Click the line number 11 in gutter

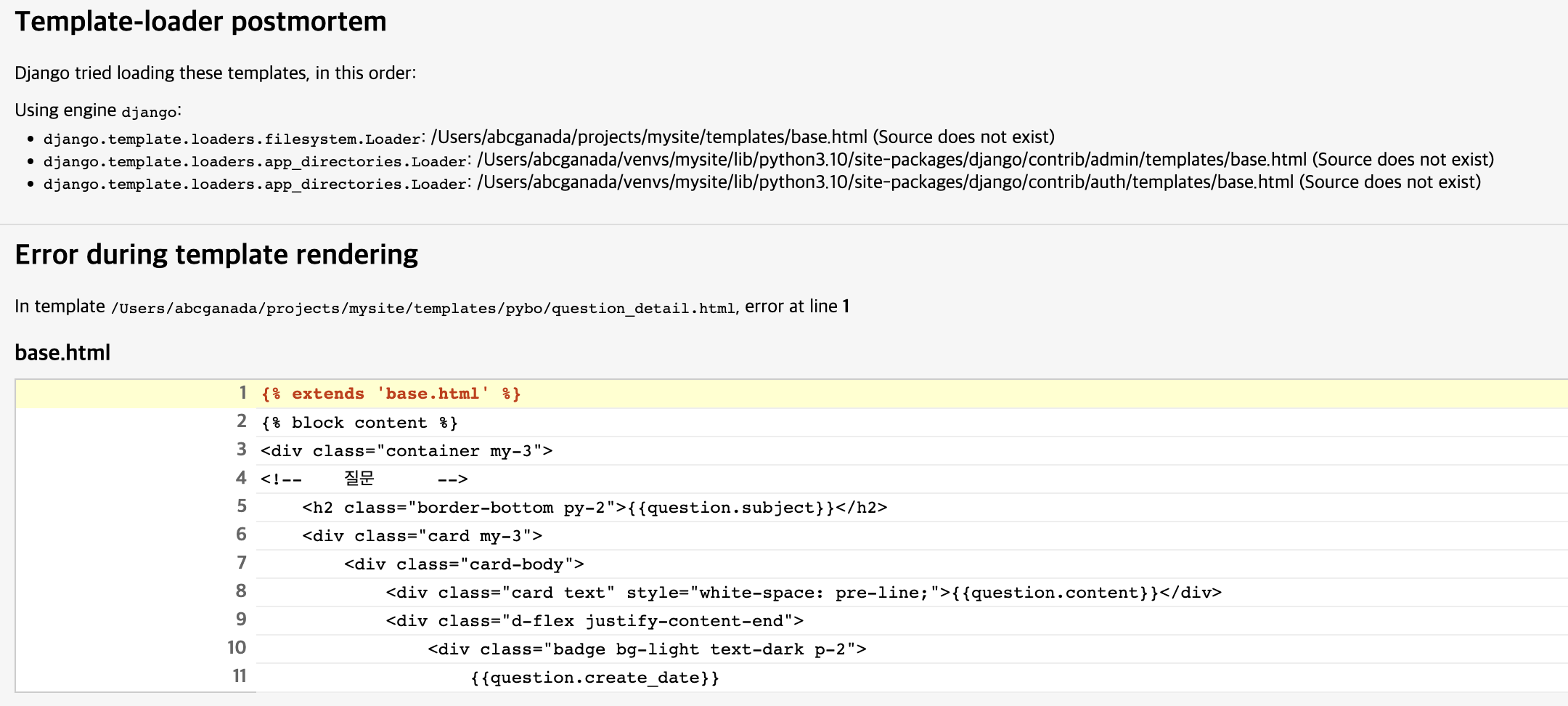(x=240, y=676)
